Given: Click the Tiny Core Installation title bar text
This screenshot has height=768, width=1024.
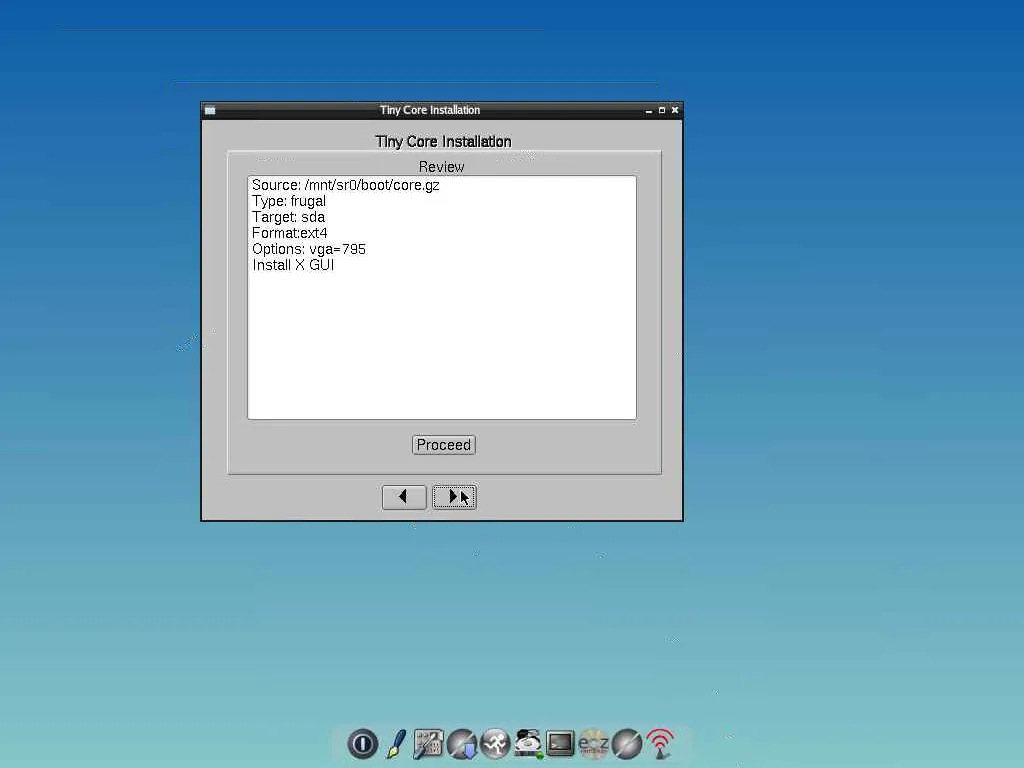Looking at the screenshot, I should pyautogui.click(x=430, y=110).
